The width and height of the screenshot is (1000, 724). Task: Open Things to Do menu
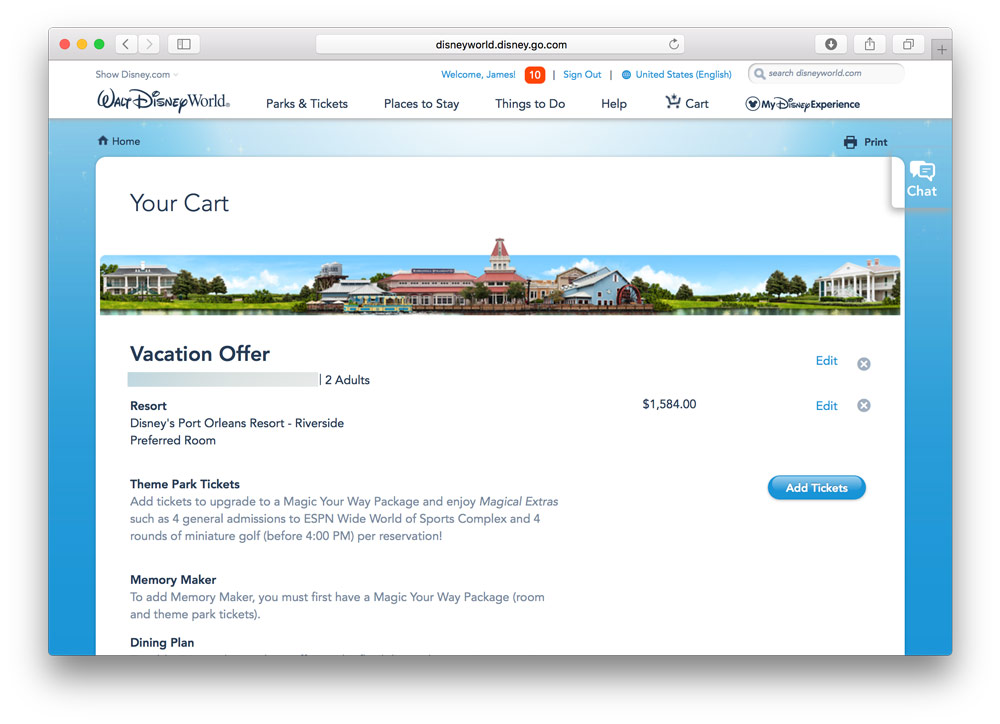point(530,103)
